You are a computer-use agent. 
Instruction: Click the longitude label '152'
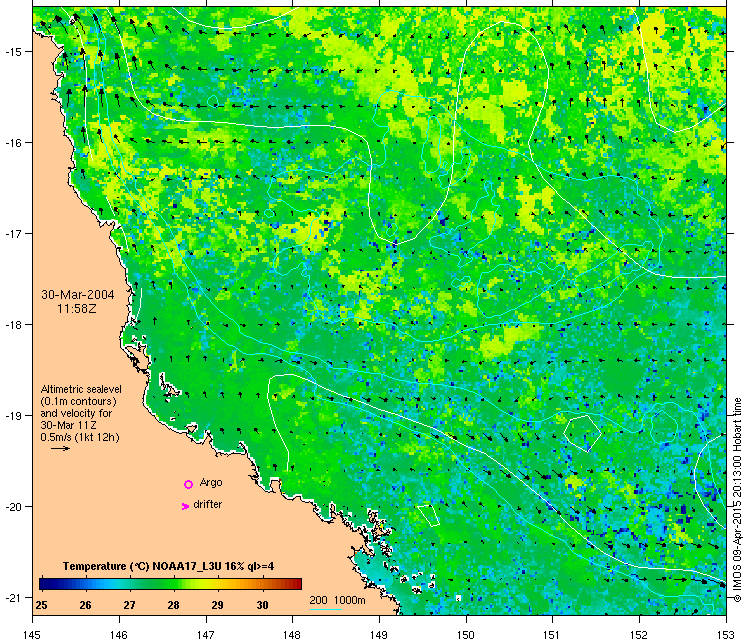(639, 635)
